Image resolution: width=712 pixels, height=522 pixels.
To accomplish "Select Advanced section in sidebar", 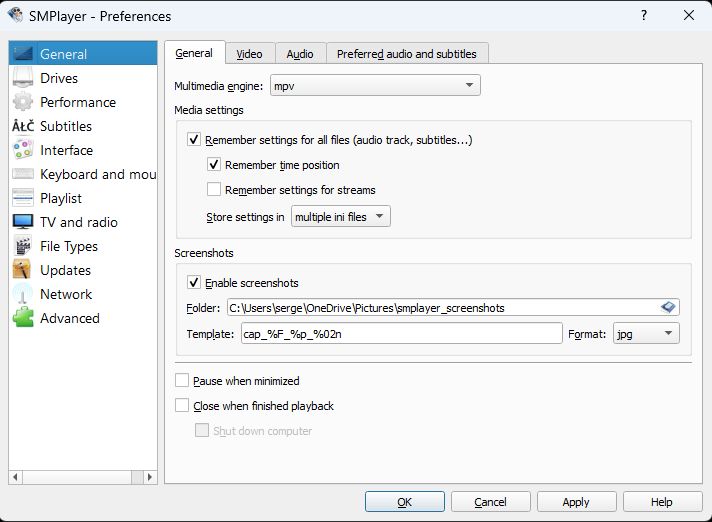I will point(83,318).
